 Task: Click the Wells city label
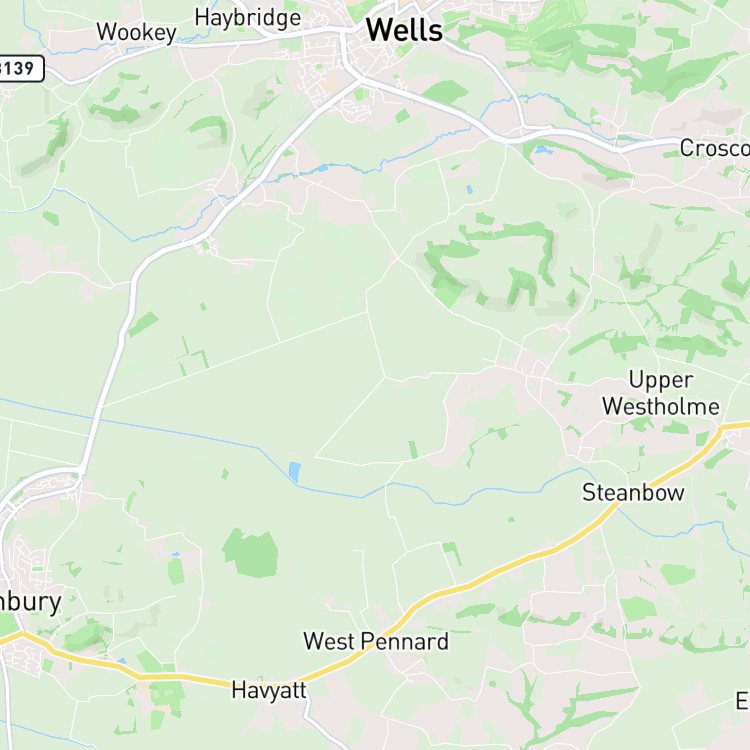tap(404, 30)
